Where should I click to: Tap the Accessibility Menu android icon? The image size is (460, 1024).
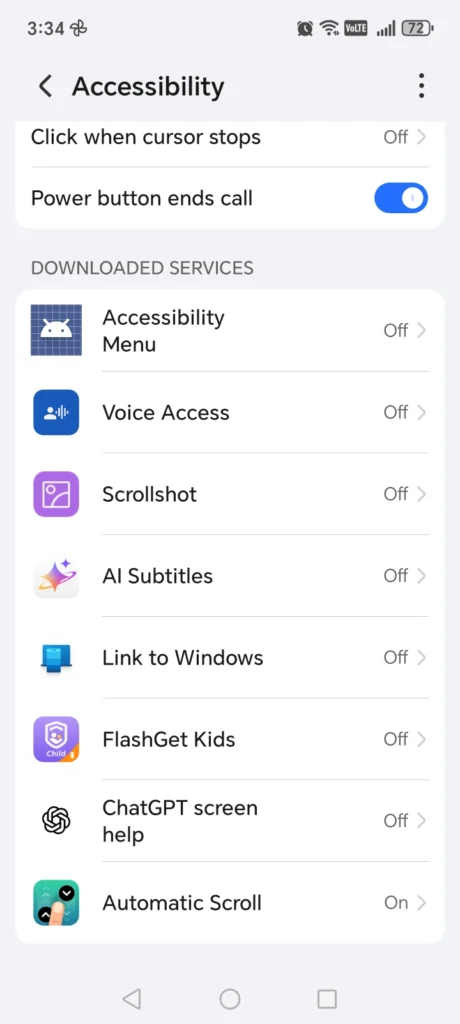56,330
